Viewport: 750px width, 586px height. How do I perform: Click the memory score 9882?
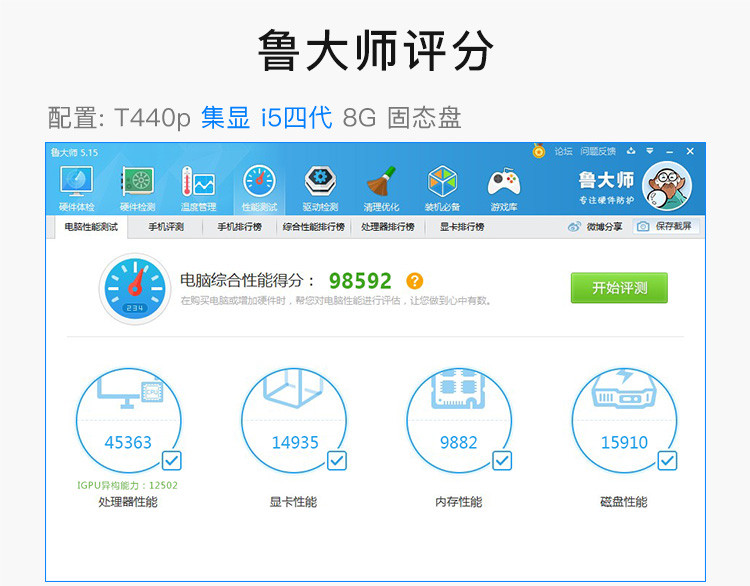coord(459,442)
